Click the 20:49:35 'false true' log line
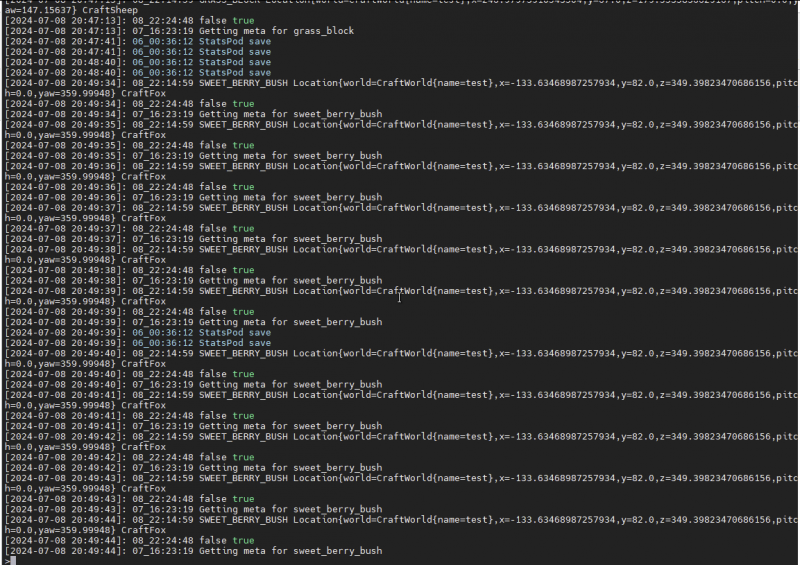Screen dimensions: 800x565 click(x=130, y=145)
